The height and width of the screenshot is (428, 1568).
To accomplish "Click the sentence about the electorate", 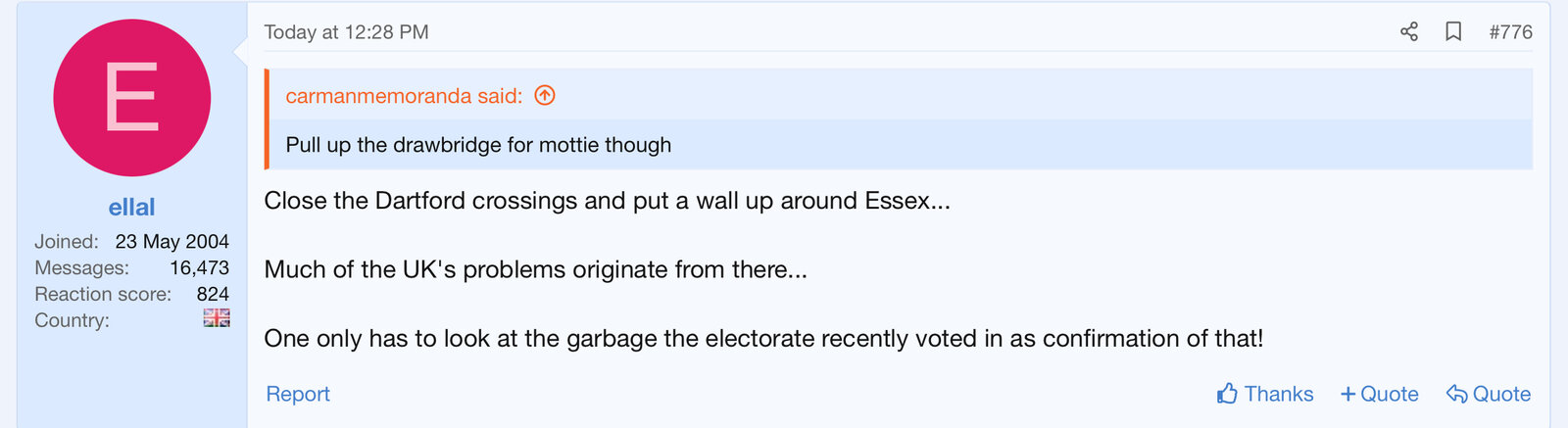I will pos(763,338).
